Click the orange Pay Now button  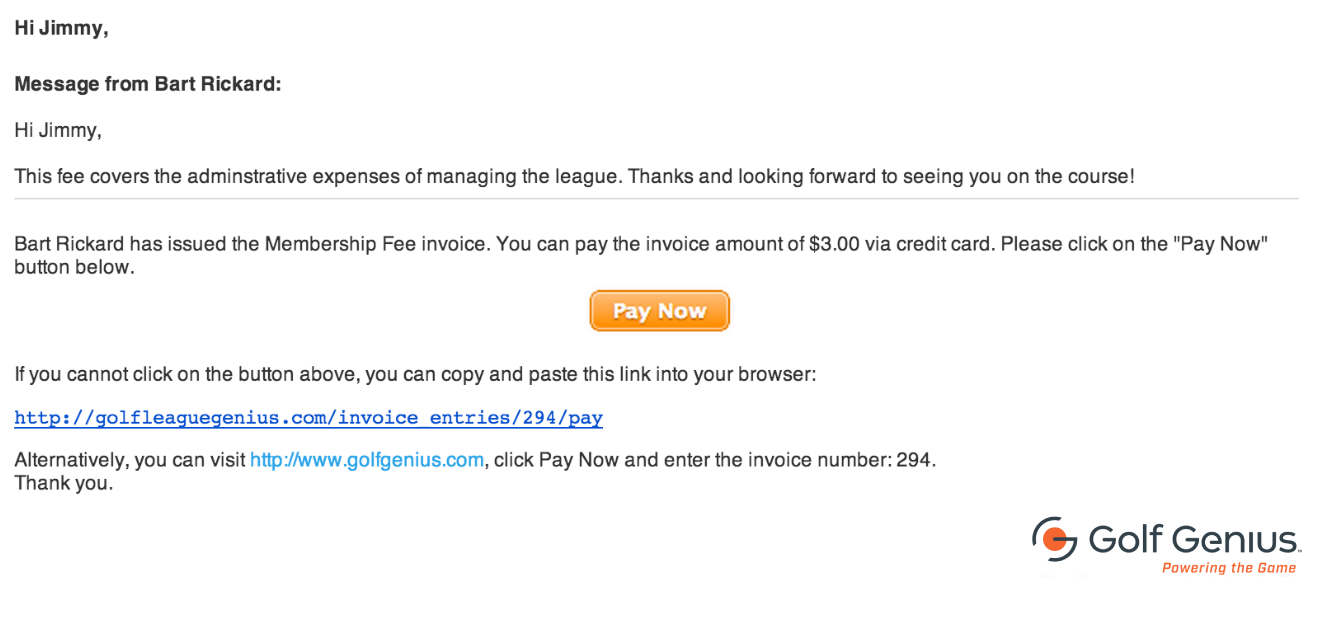(x=659, y=311)
